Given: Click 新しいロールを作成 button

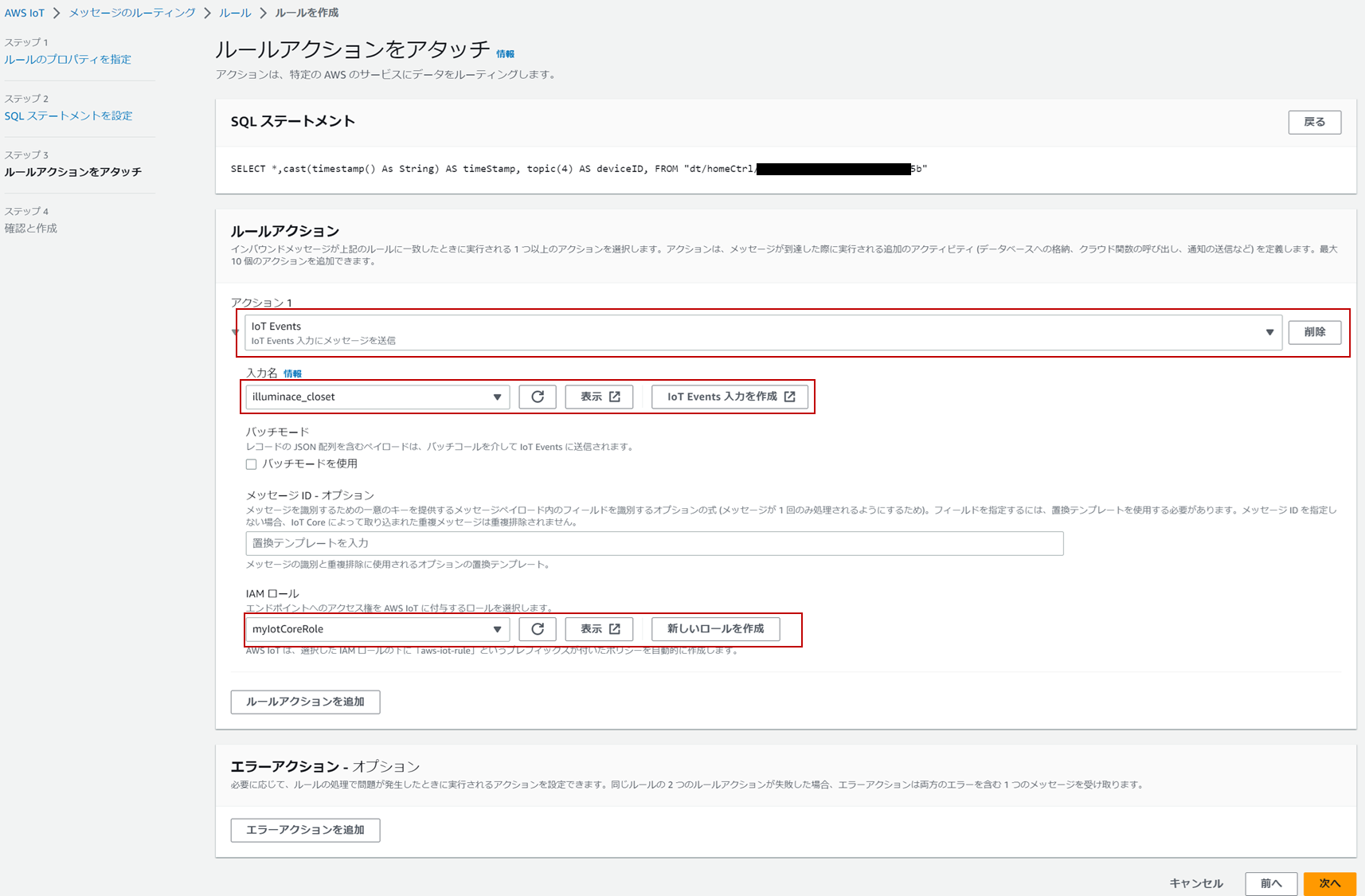Looking at the screenshot, I should click(x=716, y=629).
